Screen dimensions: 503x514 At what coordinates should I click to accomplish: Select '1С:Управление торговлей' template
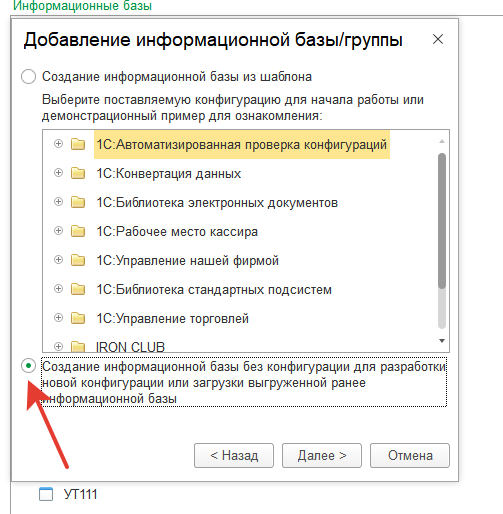pyautogui.click(x=172, y=319)
